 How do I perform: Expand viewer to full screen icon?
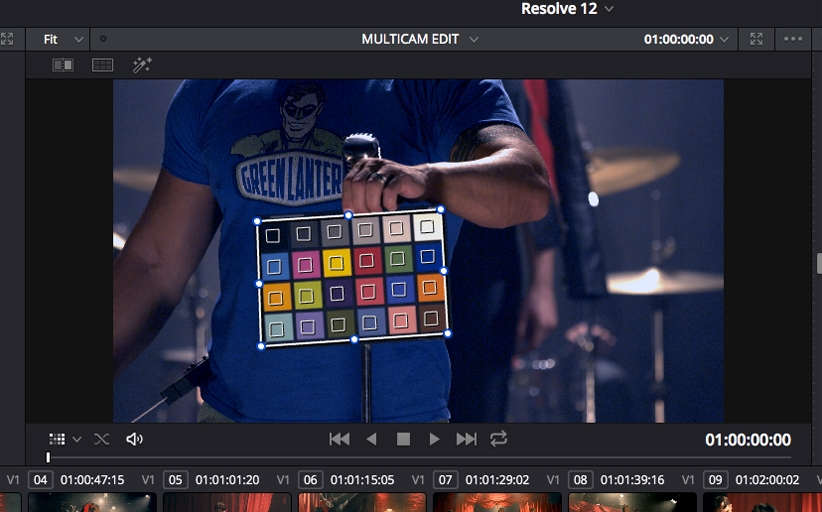click(x=756, y=39)
